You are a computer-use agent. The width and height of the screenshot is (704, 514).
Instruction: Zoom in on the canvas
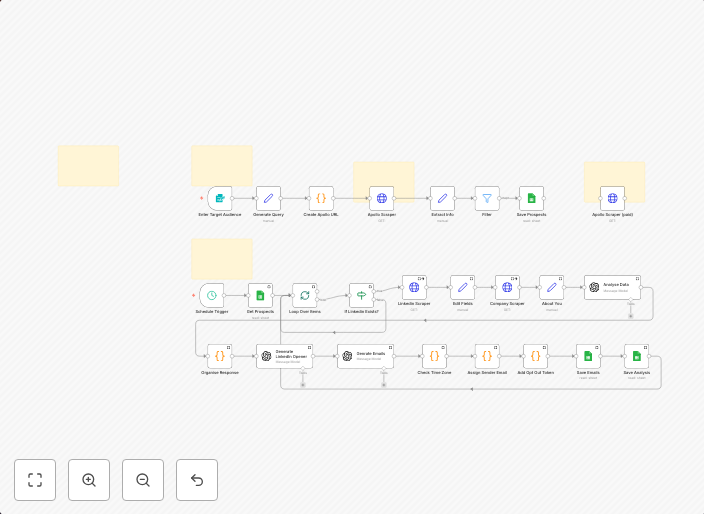[x=89, y=480]
